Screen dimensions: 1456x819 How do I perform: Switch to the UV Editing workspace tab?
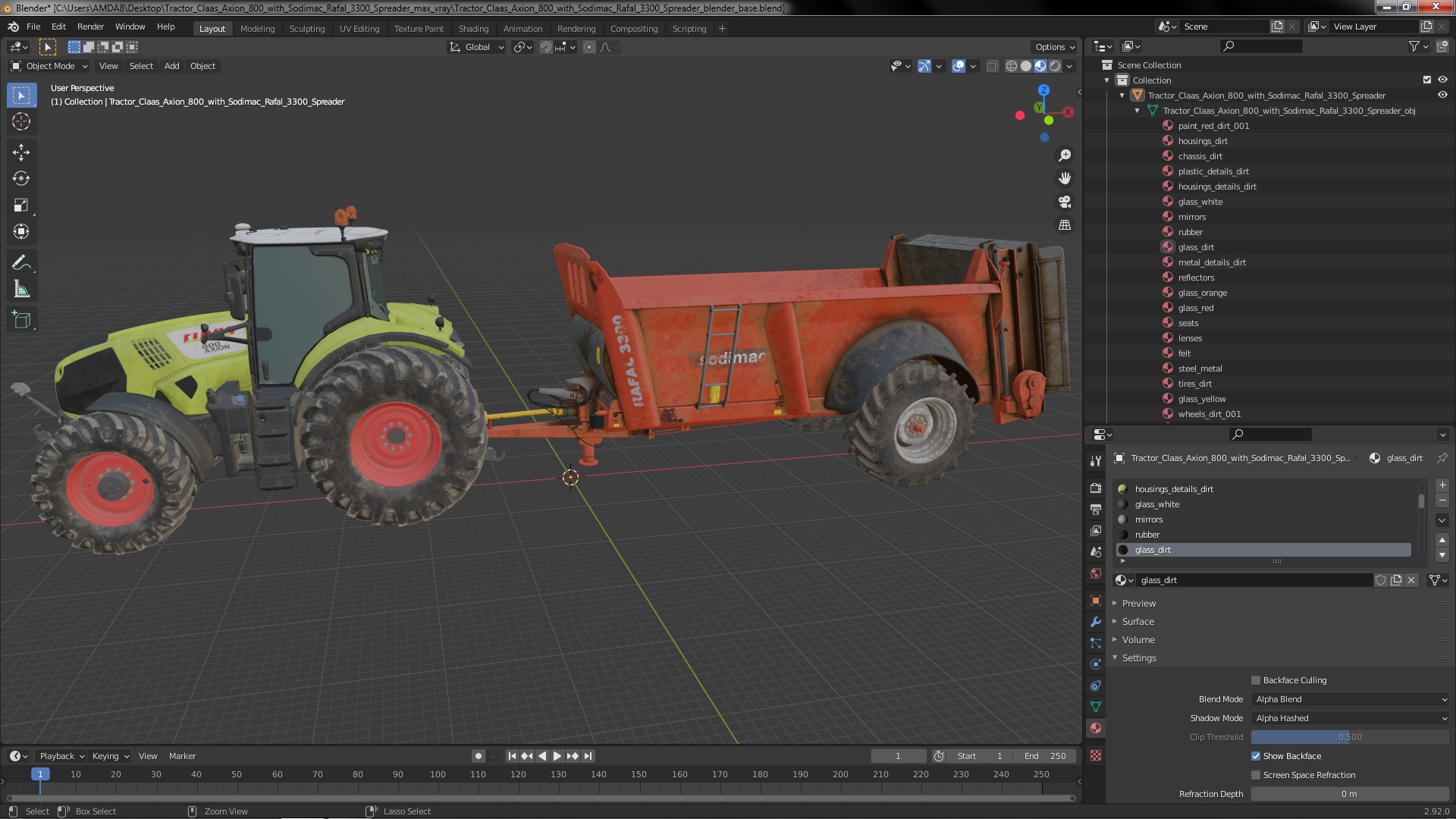[x=359, y=29]
